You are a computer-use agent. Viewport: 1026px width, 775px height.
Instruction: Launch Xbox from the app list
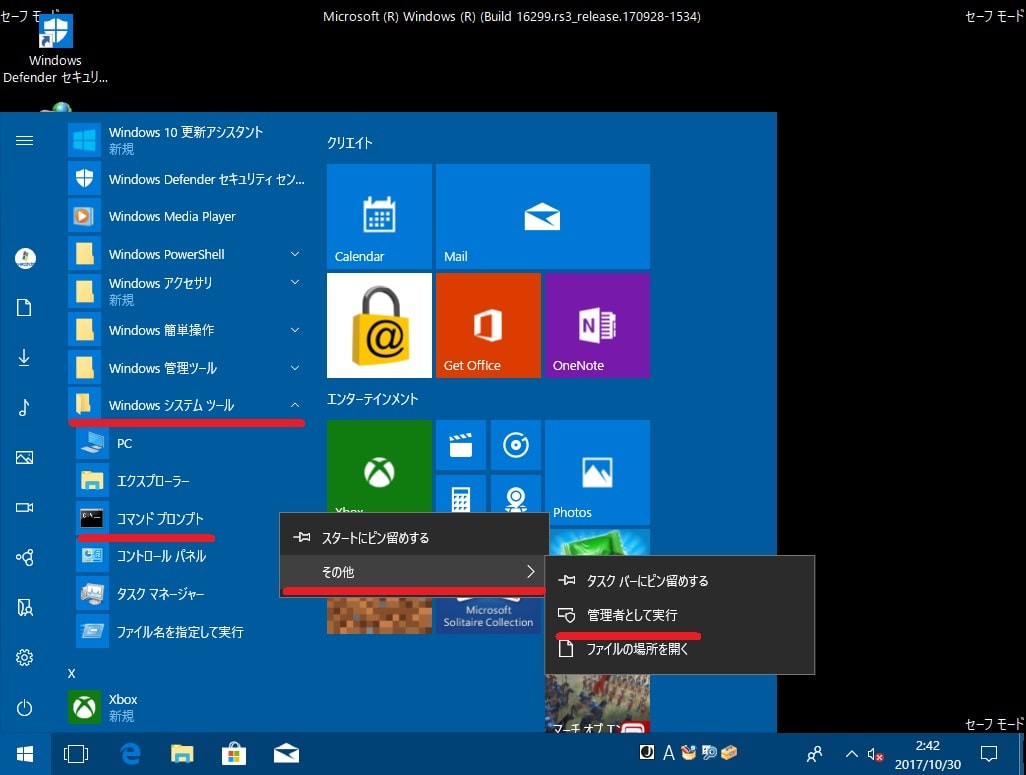[x=186, y=707]
